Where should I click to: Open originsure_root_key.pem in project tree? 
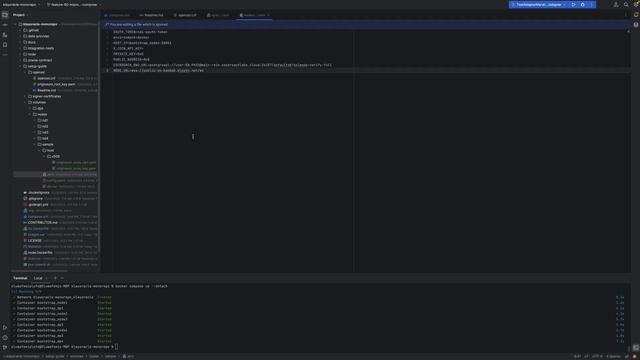click(56, 84)
